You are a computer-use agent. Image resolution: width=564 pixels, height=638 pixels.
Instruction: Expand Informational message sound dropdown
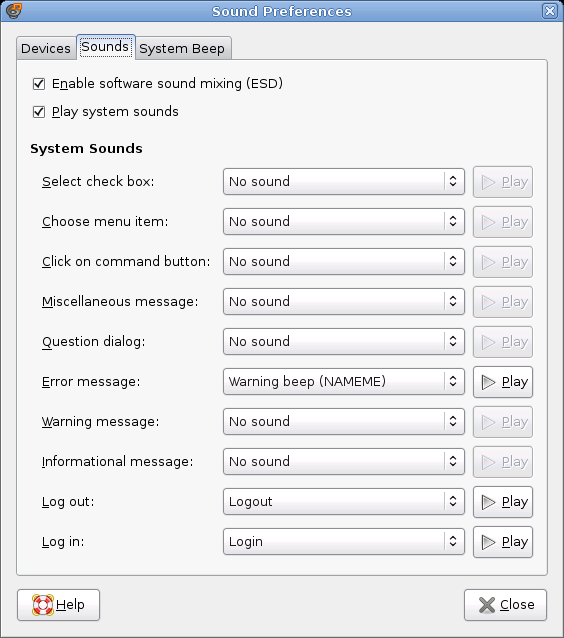point(344,462)
